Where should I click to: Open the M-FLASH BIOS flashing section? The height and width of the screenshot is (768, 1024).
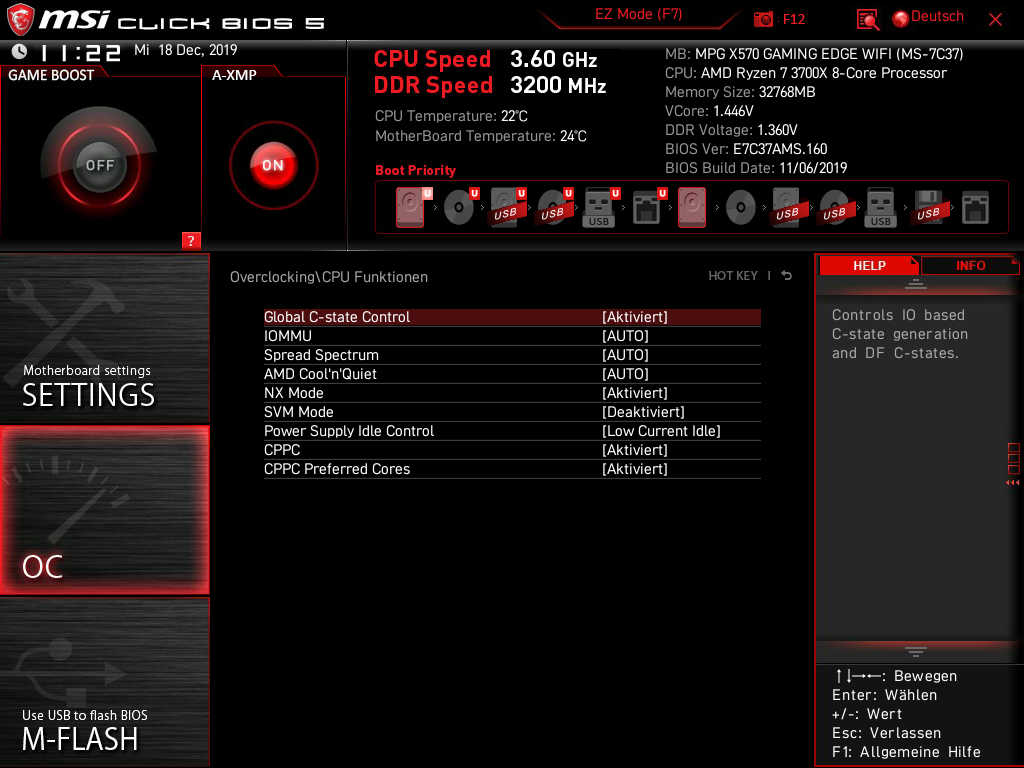point(104,682)
